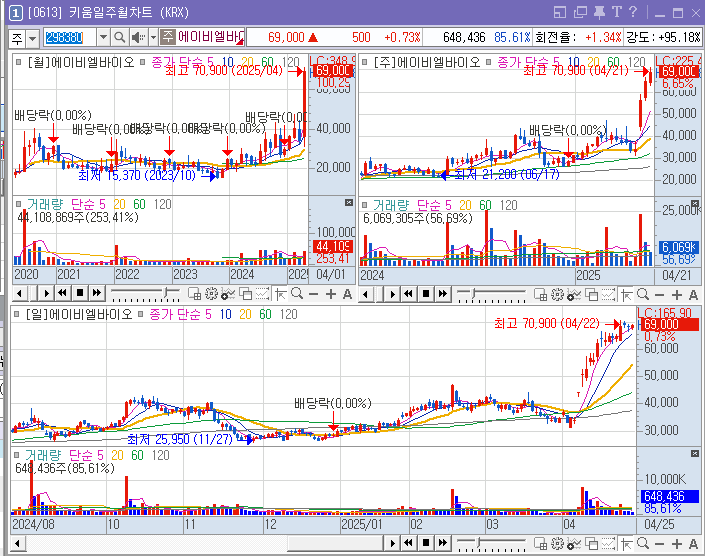Close the monthly volume panel

[x=349, y=203]
